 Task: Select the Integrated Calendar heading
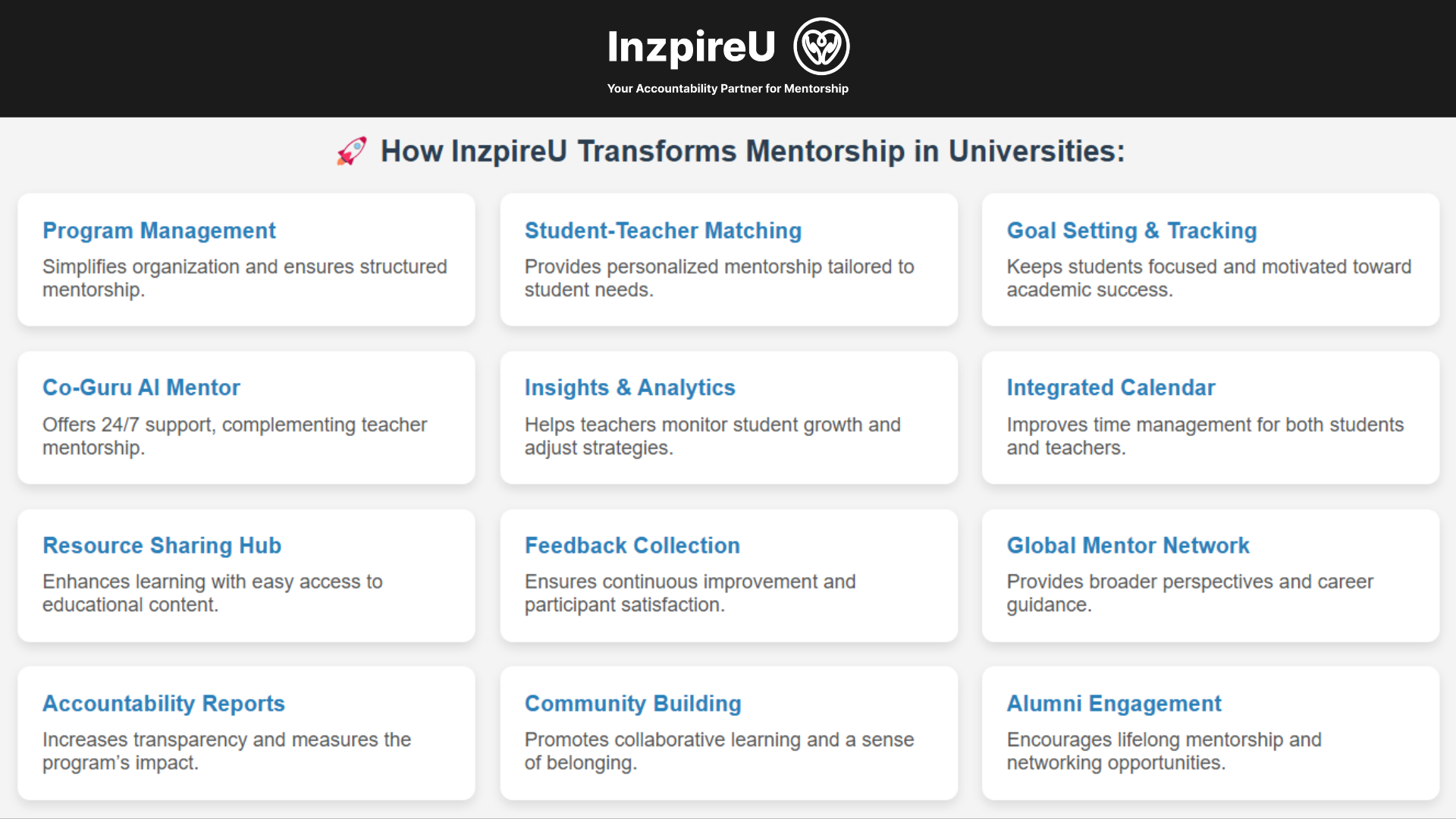[1110, 388]
